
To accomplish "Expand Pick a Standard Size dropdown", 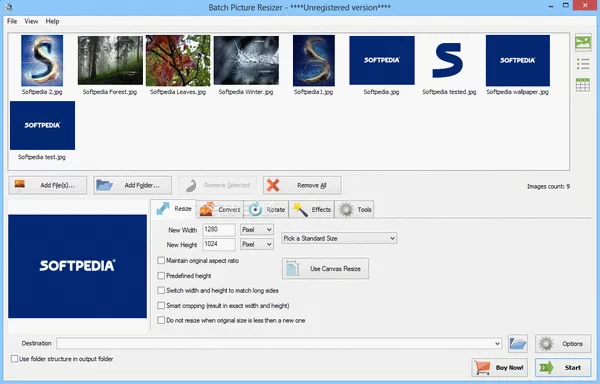I will coord(339,238).
